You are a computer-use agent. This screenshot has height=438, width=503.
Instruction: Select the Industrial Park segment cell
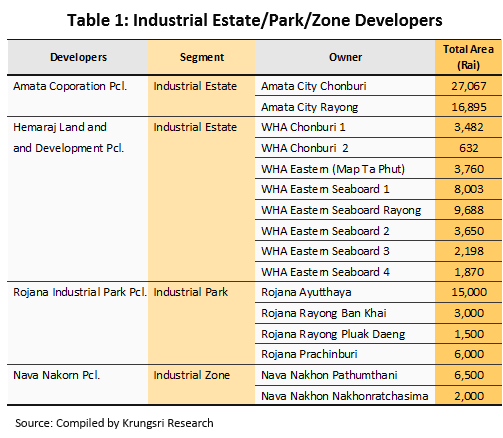click(x=202, y=323)
